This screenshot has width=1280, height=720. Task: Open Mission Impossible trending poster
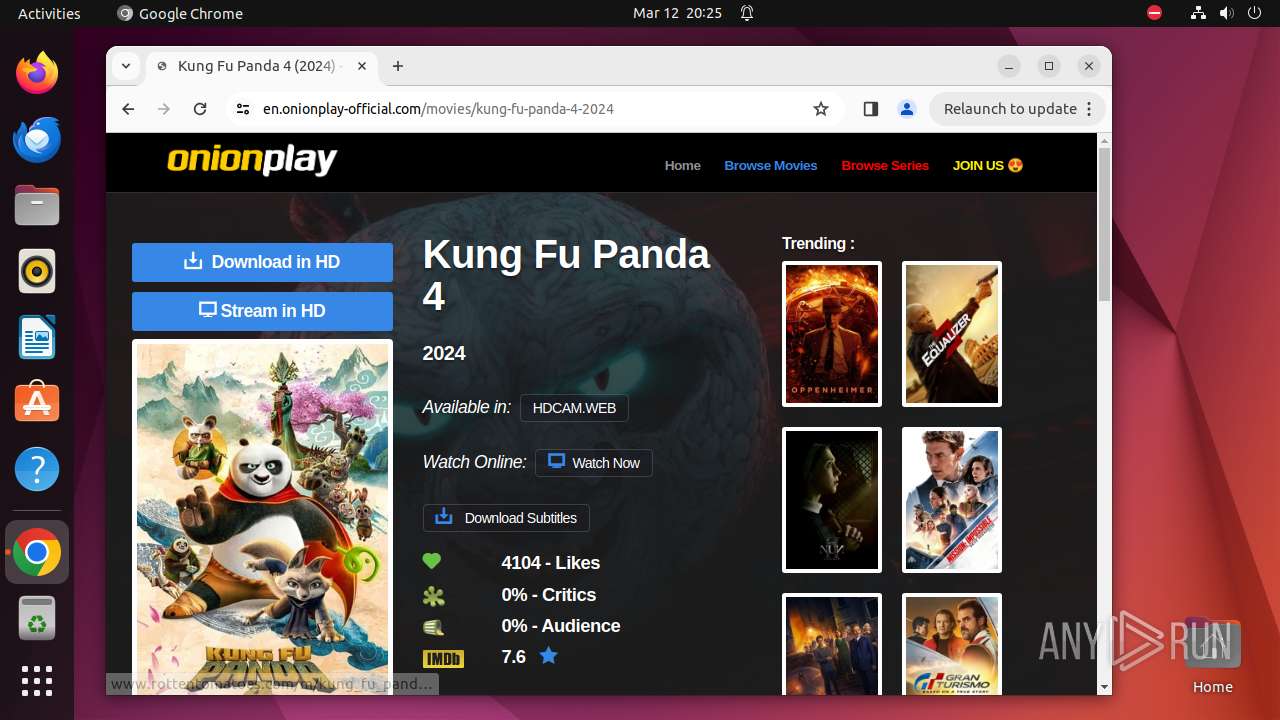pyautogui.click(x=952, y=500)
